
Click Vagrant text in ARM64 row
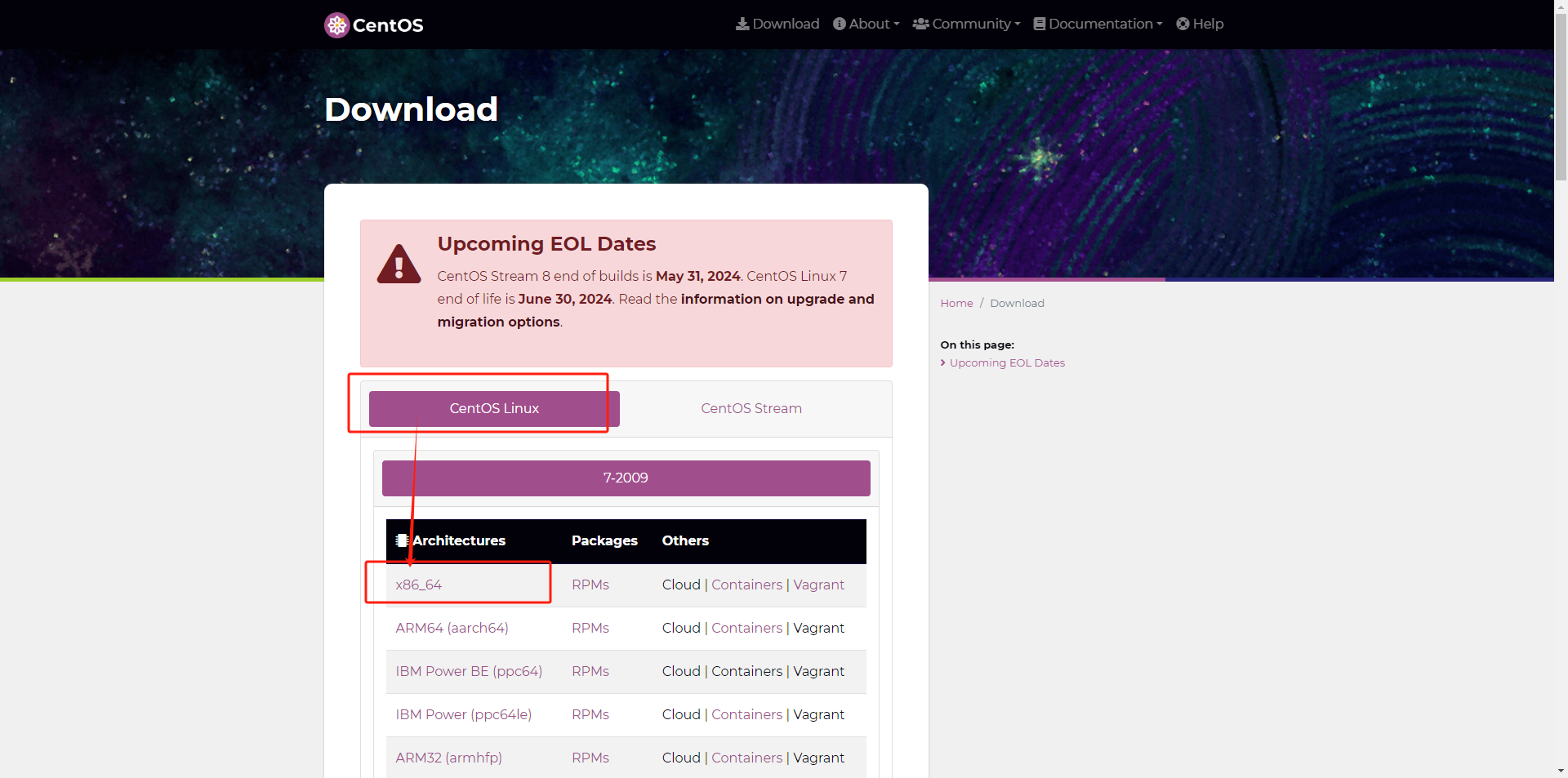coord(819,629)
